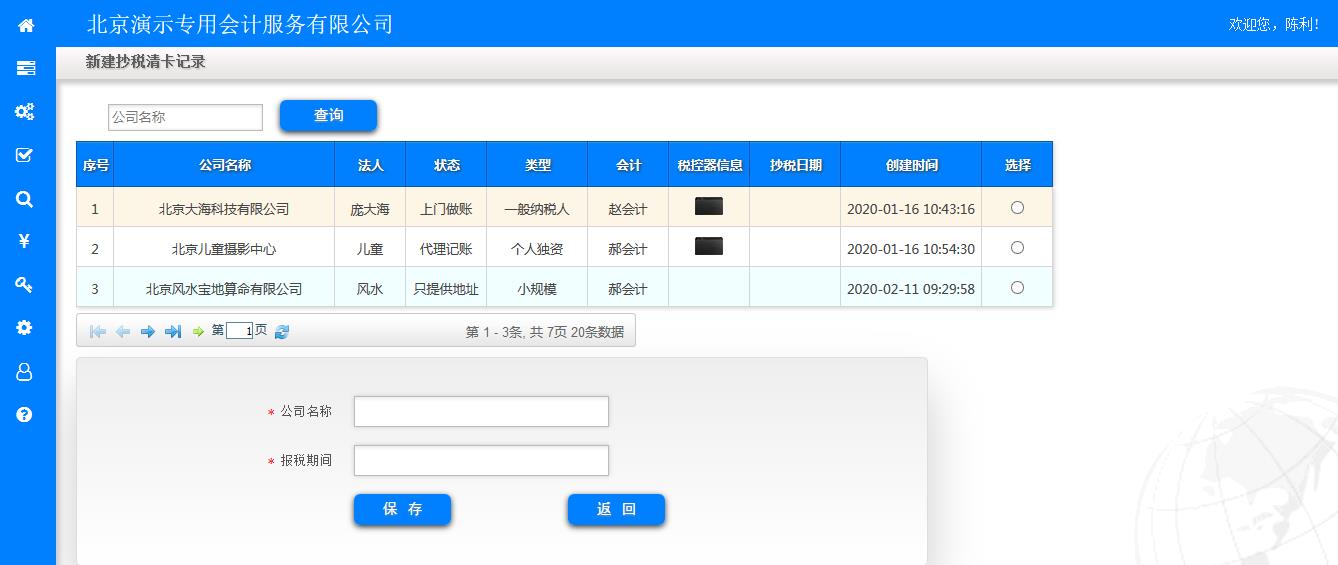Viewport: 1338px width, 565px height.
Task: Click cell 北京大海科技有限公司
Action: 224,209
